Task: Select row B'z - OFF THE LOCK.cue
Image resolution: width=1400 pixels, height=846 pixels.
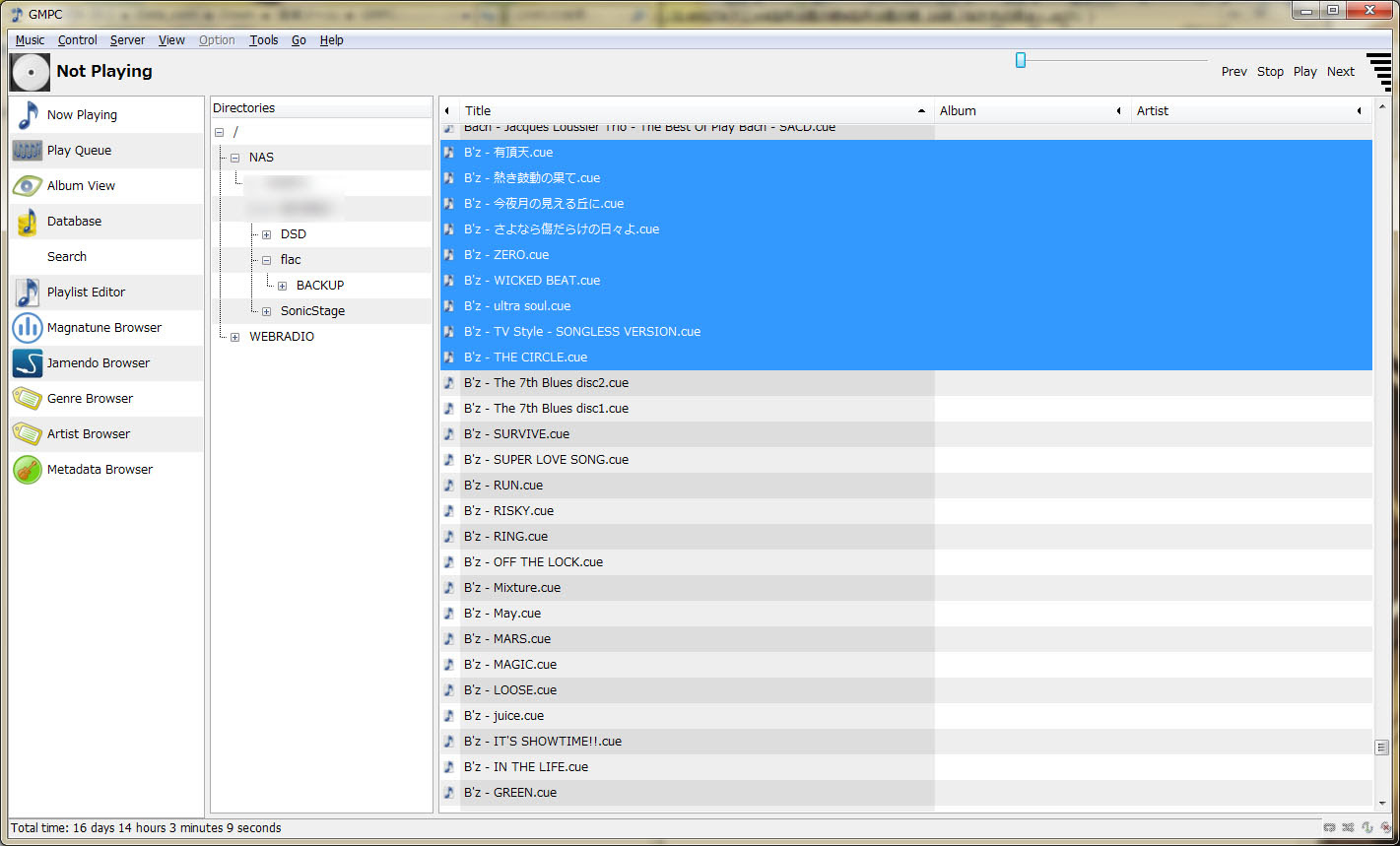Action: tap(906, 562)
